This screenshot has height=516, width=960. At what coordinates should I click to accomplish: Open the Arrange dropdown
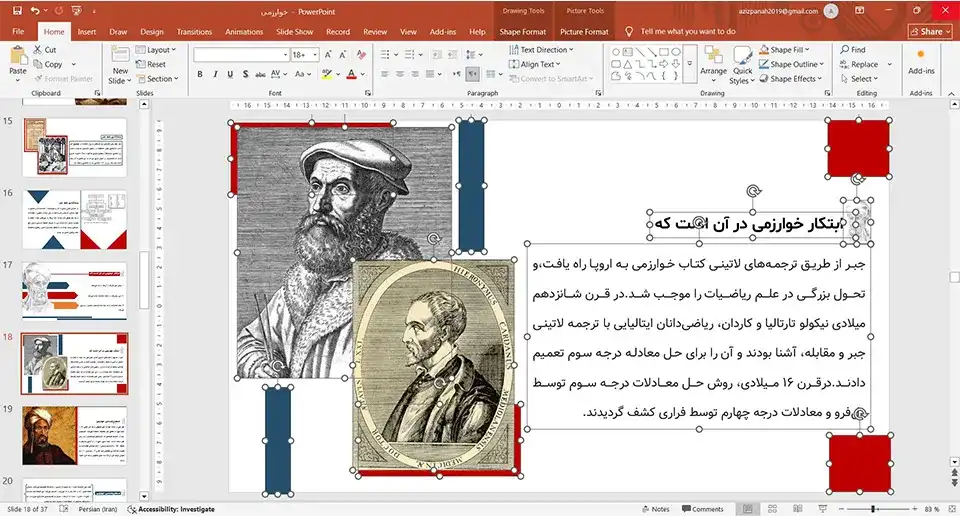pyautogui.click(x=713, y=63)
